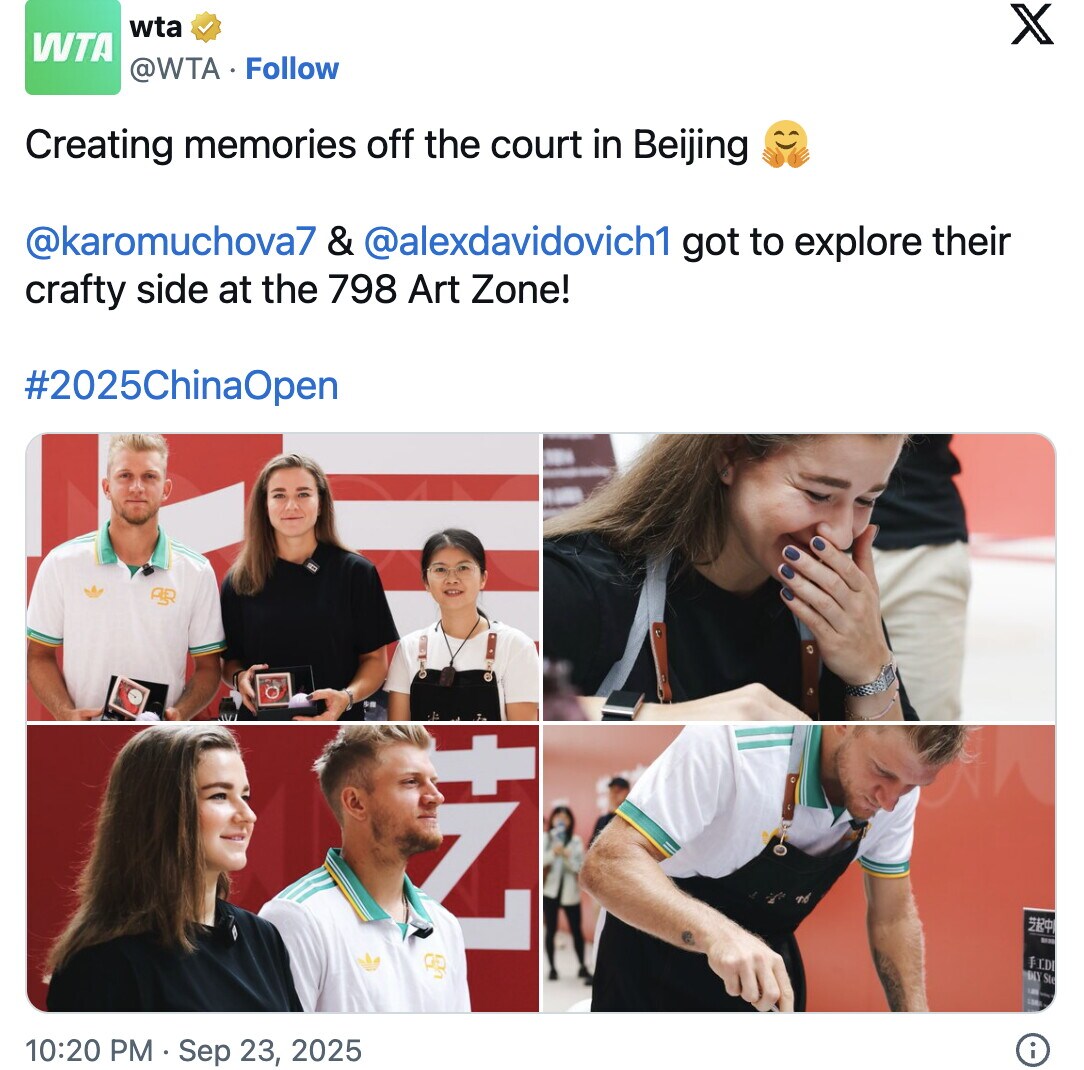Open the @karomuchova7 mention link
The width and height of the screenshot is (1084, 1070).
coord(171,241)
